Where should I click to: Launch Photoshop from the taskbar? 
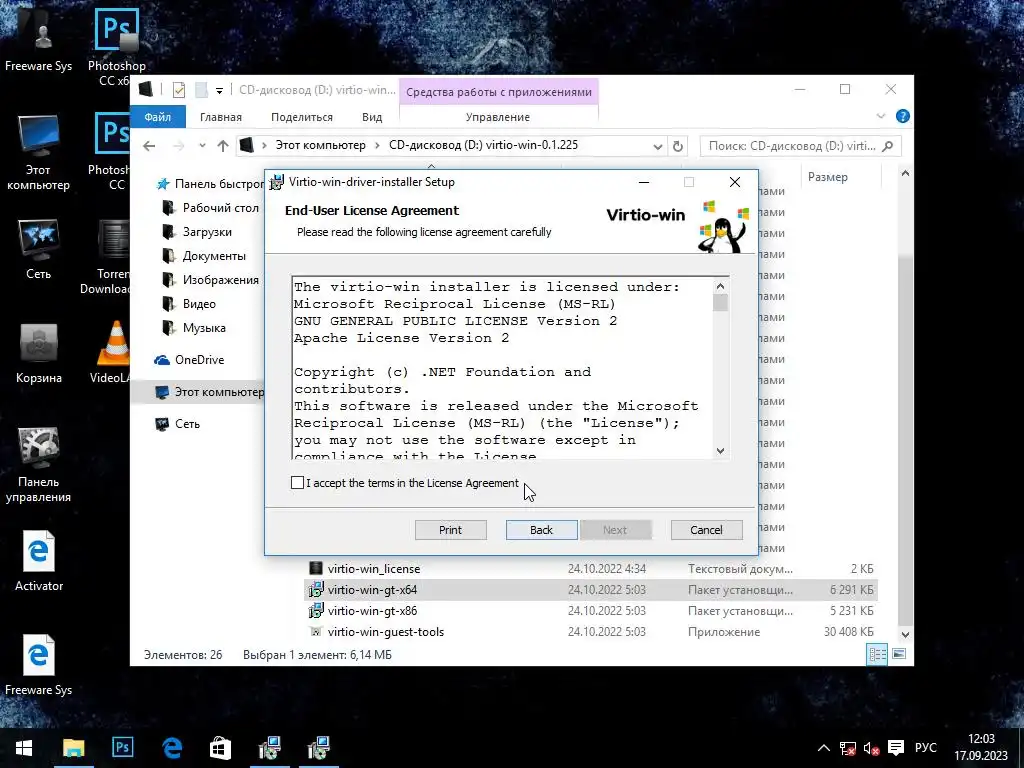[122, 748]
